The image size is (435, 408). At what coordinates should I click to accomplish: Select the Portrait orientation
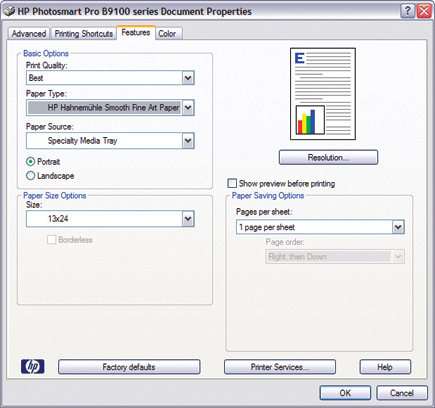(30, 162)
